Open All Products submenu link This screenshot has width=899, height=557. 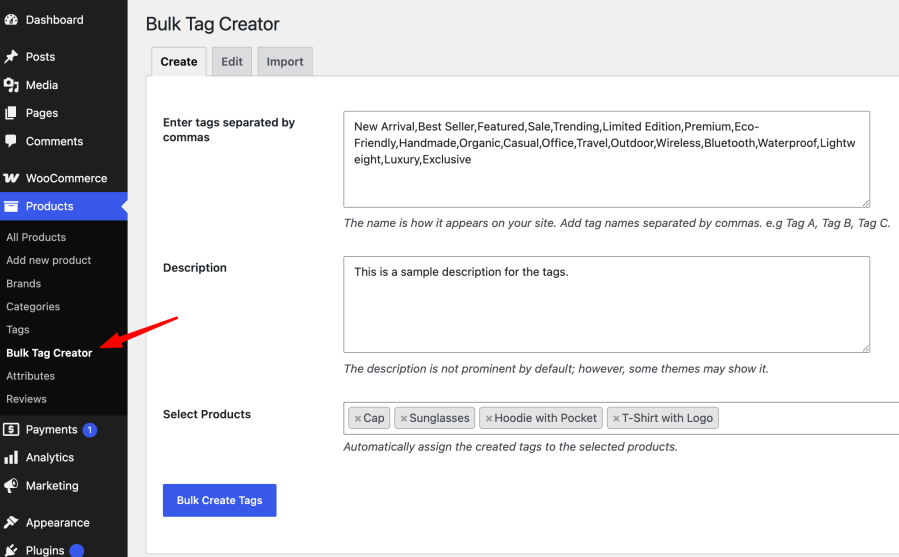(x=36, y=237)
